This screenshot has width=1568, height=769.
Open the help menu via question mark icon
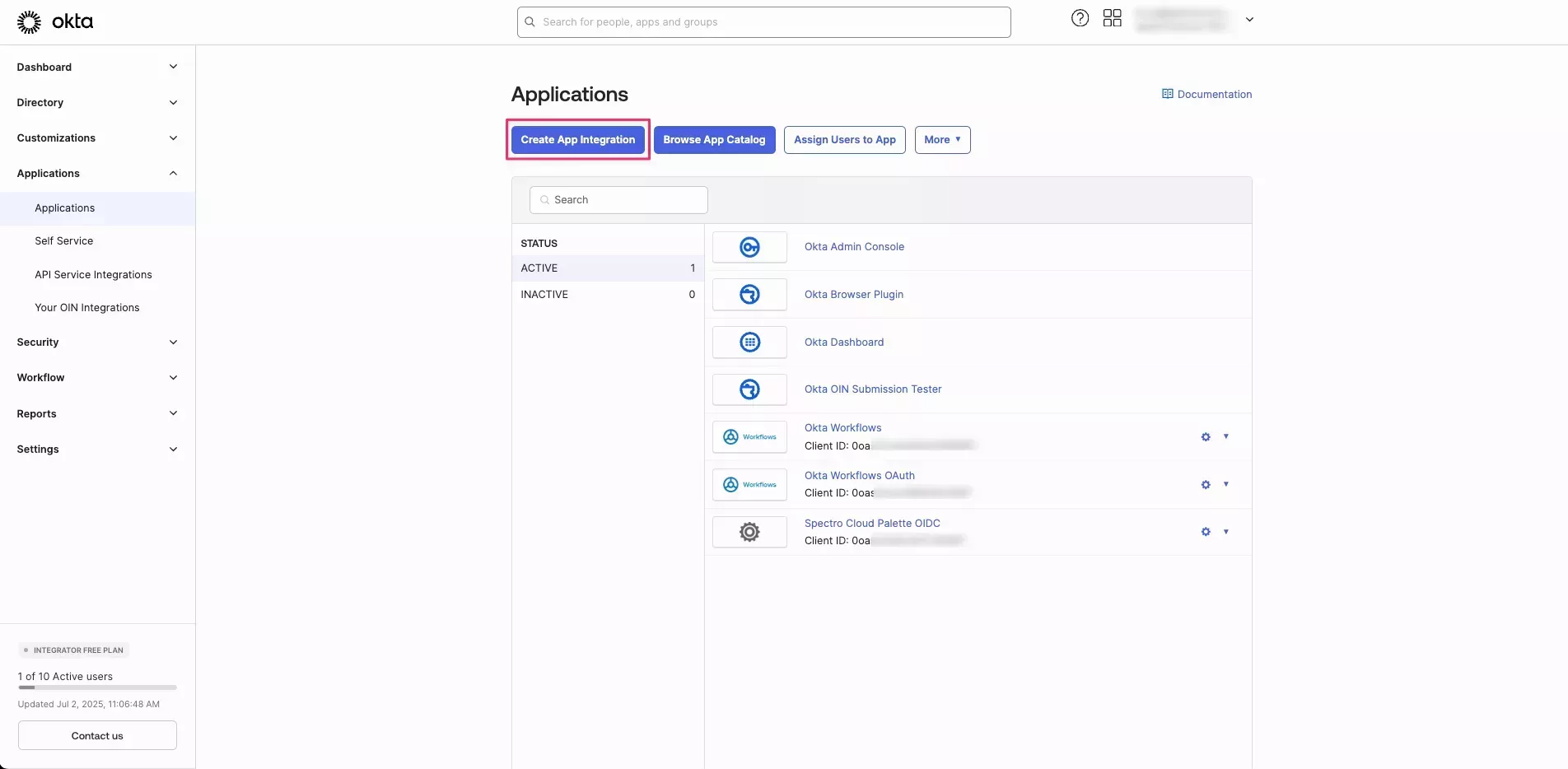tap(1080, 17)
